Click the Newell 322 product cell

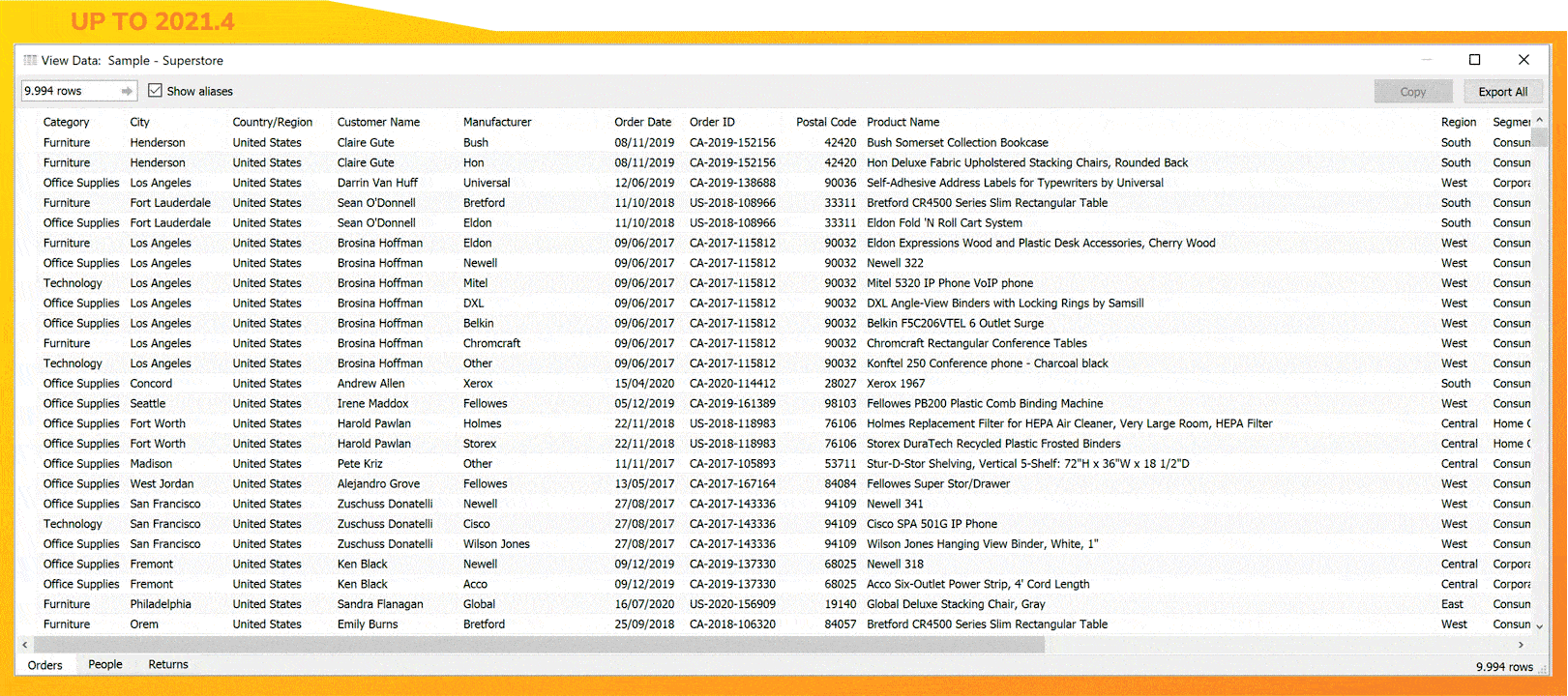coord(895,263)
